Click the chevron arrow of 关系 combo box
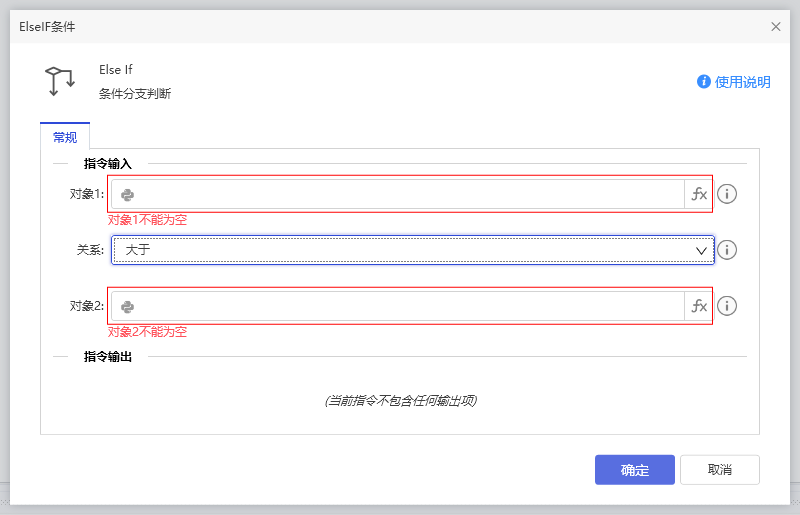Image resolution: width=800 pixels, height=515 pixels. click(x=701, y=250)
